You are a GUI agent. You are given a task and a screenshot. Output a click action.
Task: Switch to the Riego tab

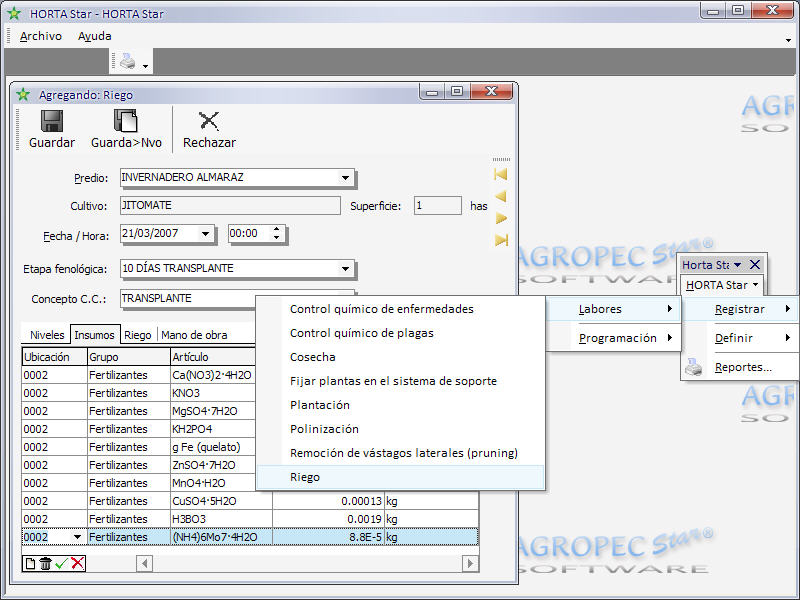[138, 335]
